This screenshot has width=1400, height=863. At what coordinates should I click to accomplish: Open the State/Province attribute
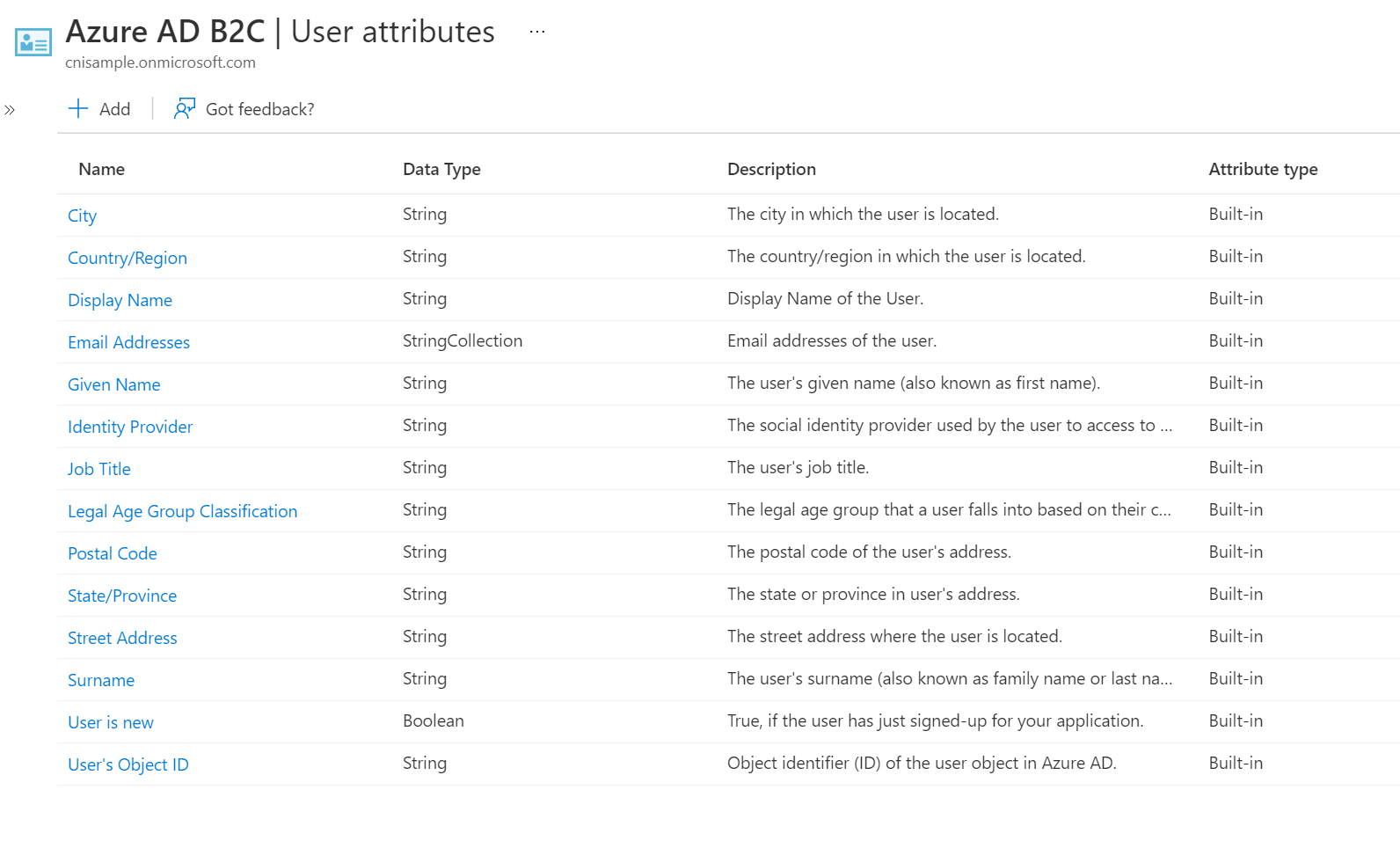121,596
